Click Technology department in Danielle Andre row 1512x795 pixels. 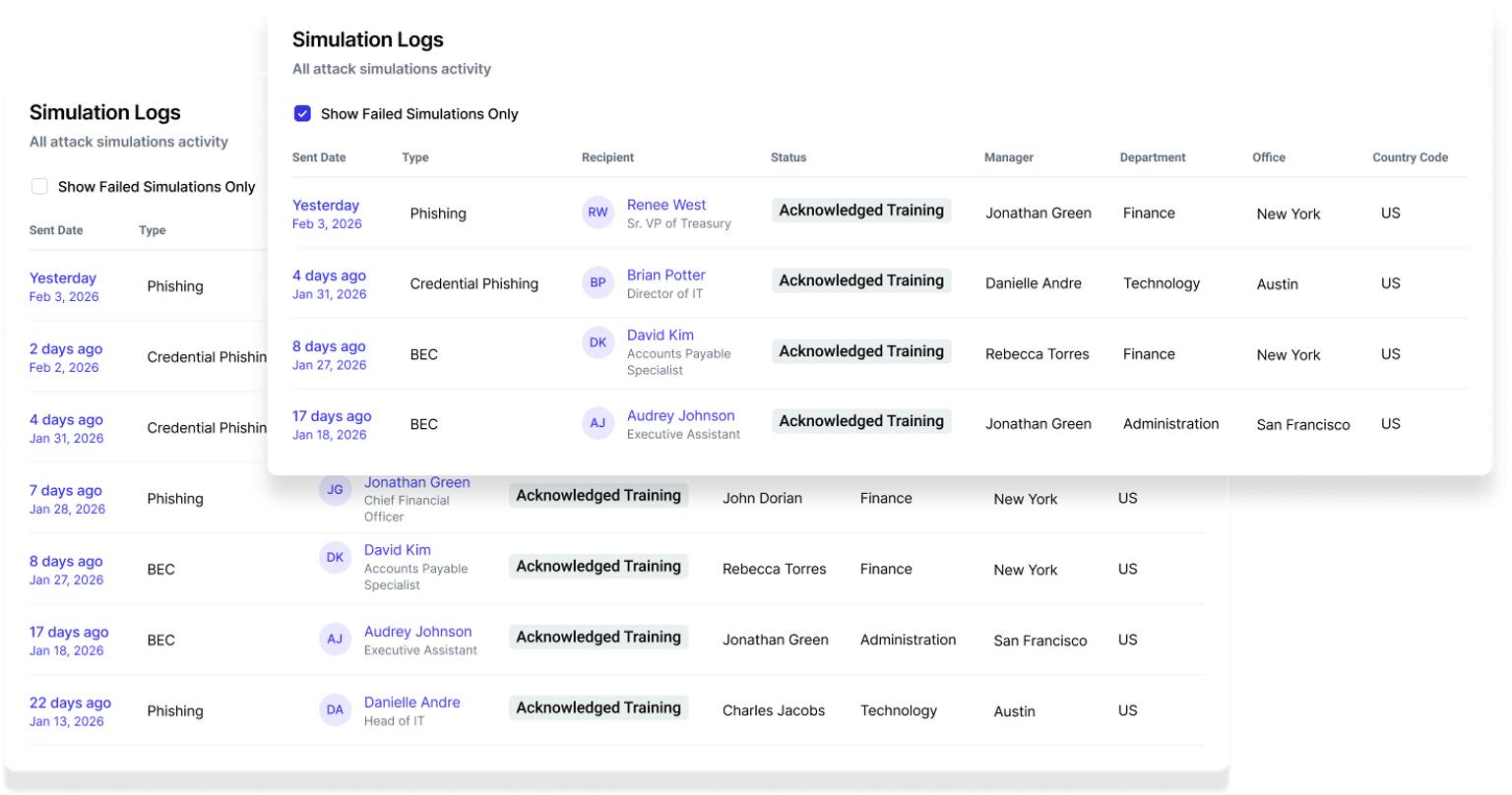click(899, 710)
